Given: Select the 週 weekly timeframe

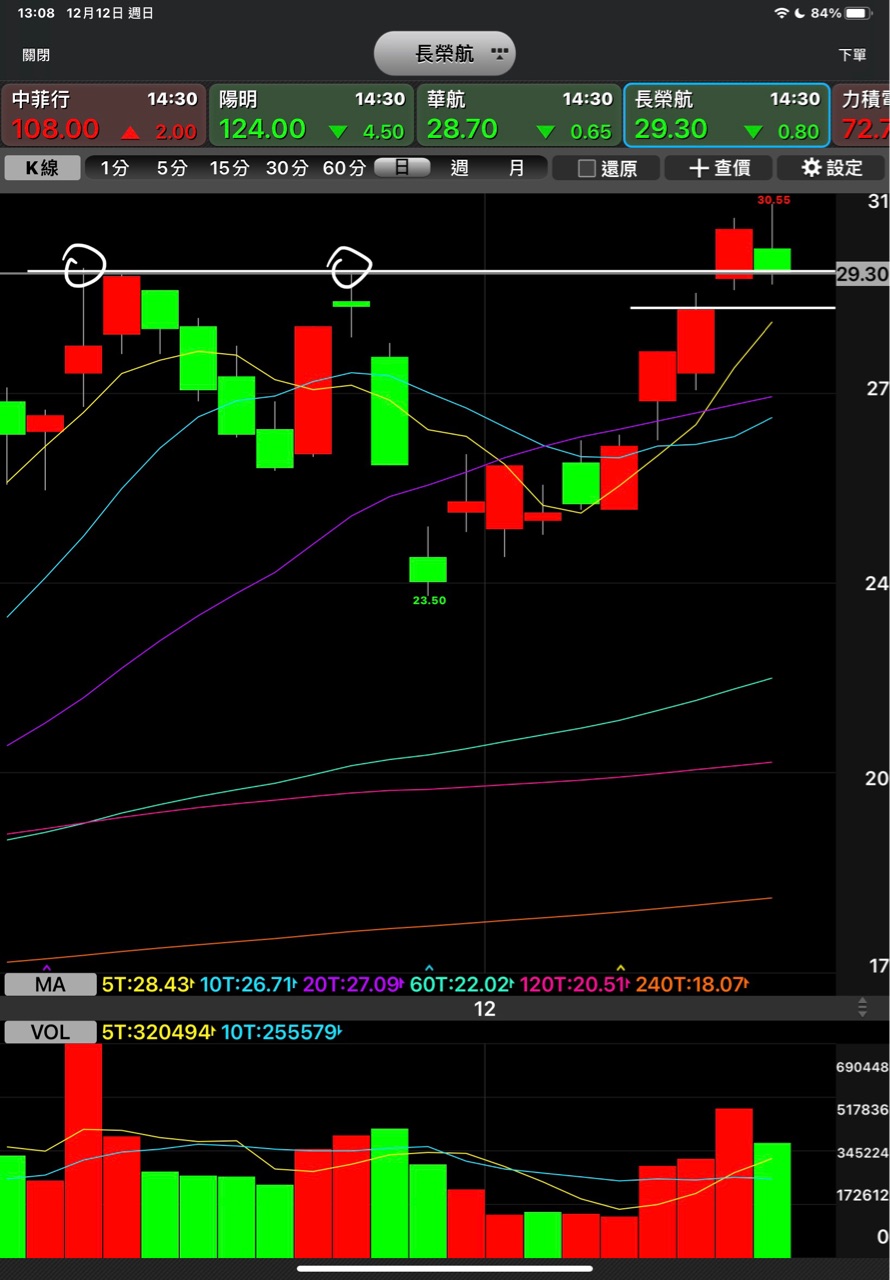Looking at the screenshot, I should pyautogui.click(x=459, y=168).
